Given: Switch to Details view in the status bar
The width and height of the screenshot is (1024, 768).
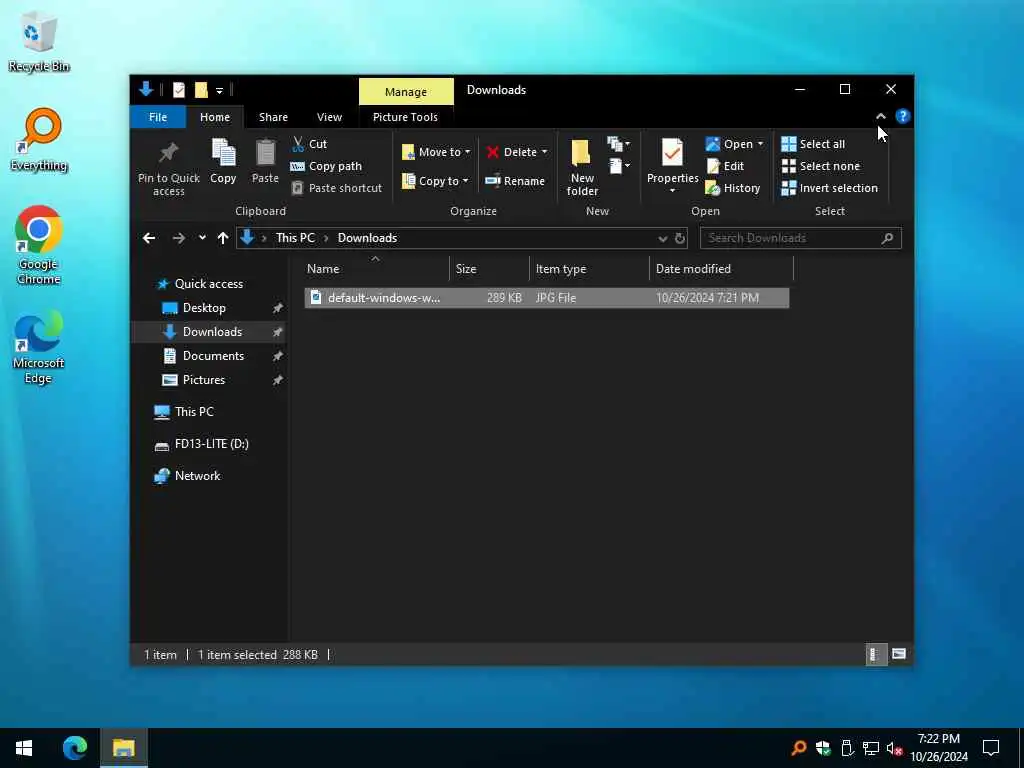Looking at the screenshot, I should [876, 654].
